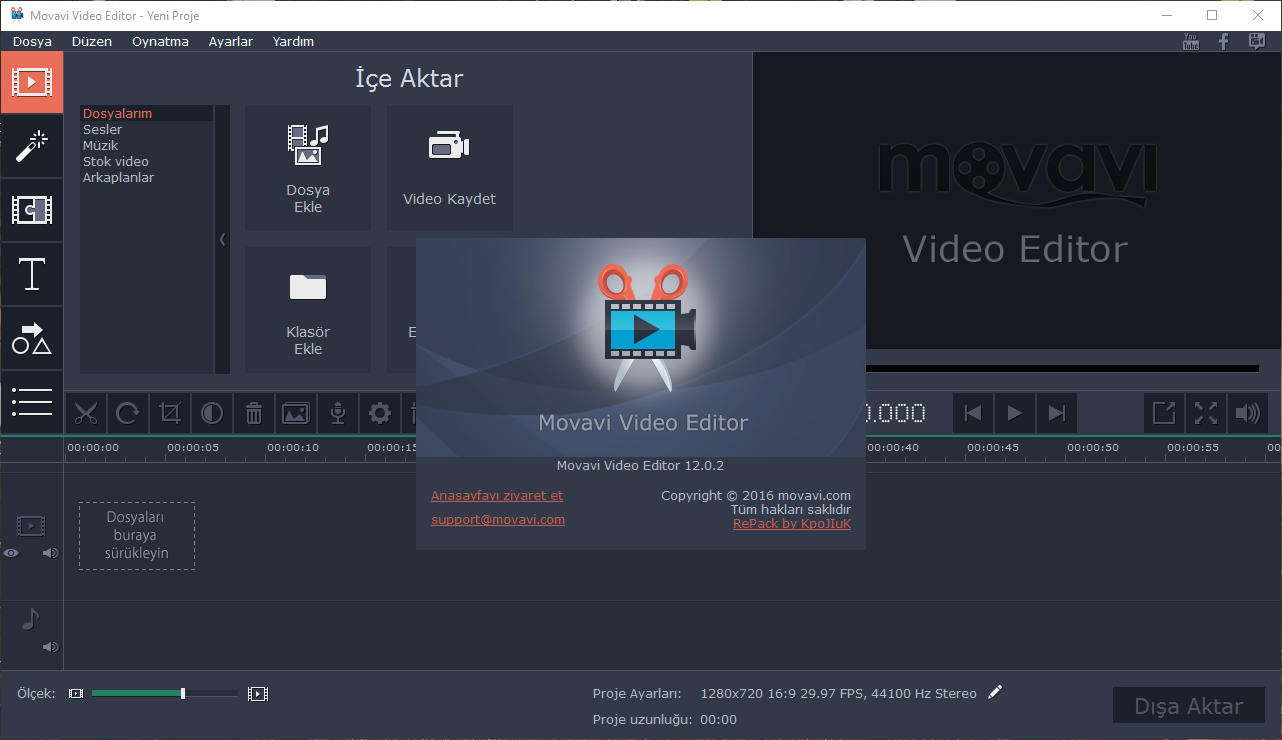Click the player volume speaker icon

[1248, 413]
